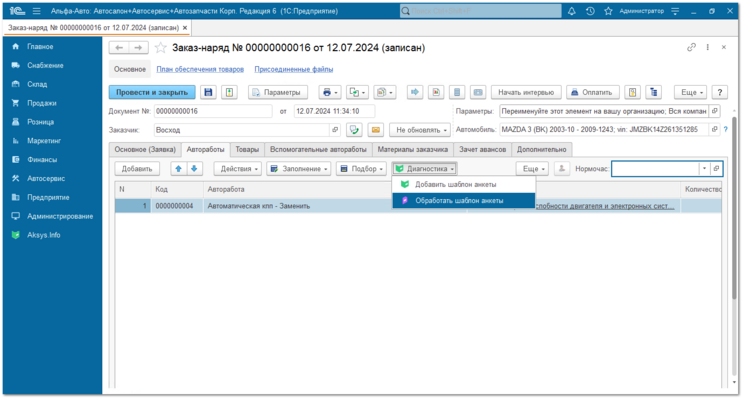
Task: Switch to the Товары tab
Action: pyautogui.click(x=247, y=150)
